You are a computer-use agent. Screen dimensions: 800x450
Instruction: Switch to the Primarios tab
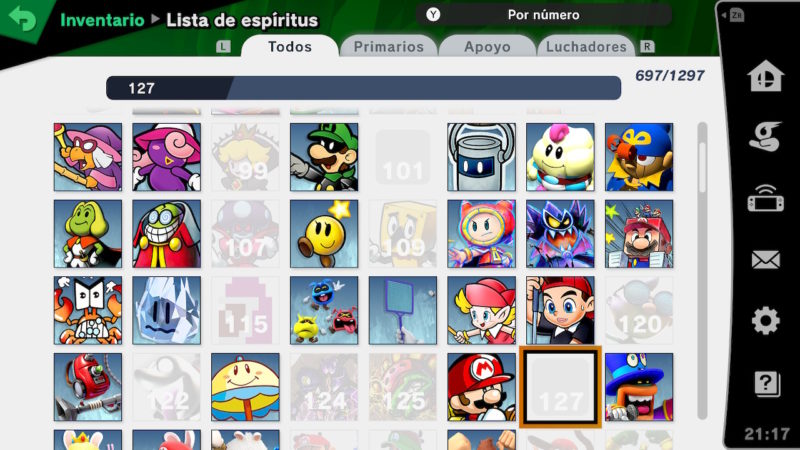pyautogui.click(x=388, y=47)
